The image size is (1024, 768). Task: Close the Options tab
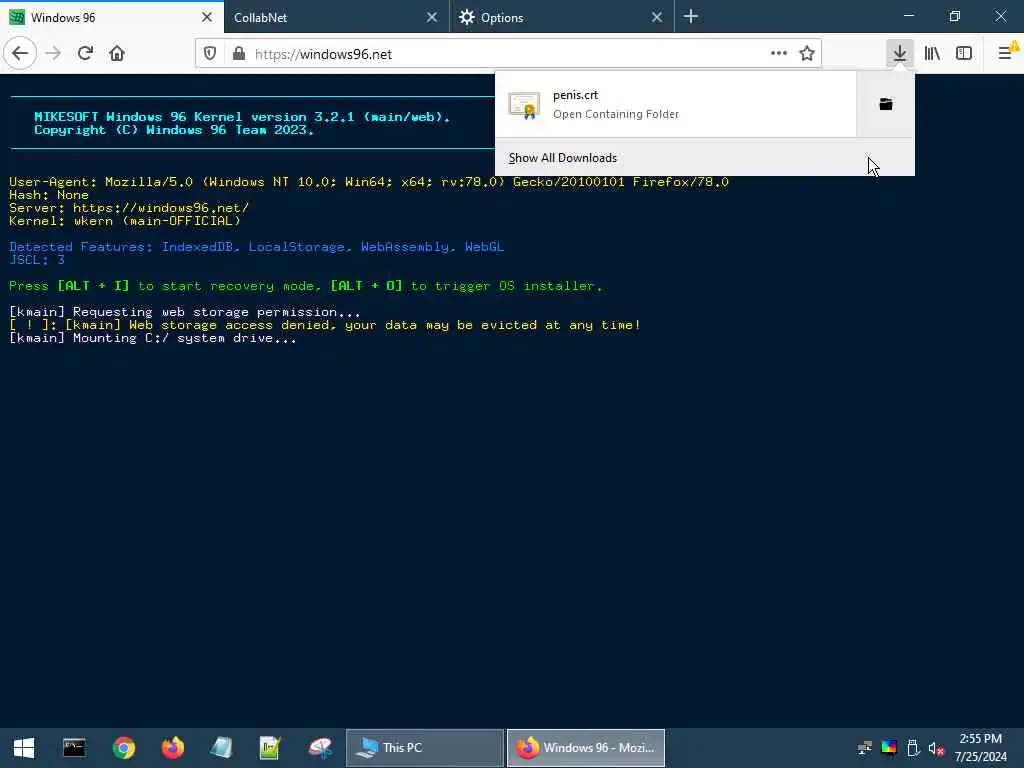click(657, 18)
